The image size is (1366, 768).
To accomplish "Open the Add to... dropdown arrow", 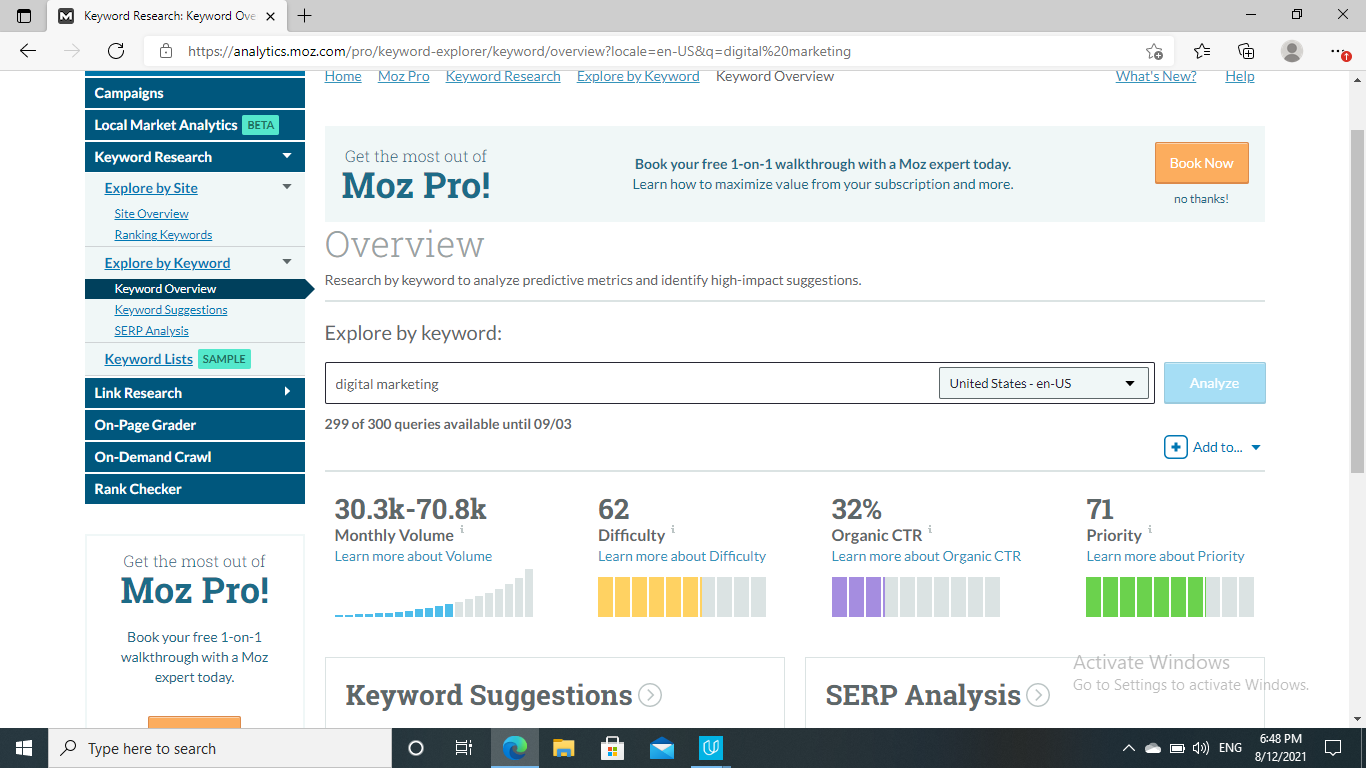I will (x=1256, y=448).
